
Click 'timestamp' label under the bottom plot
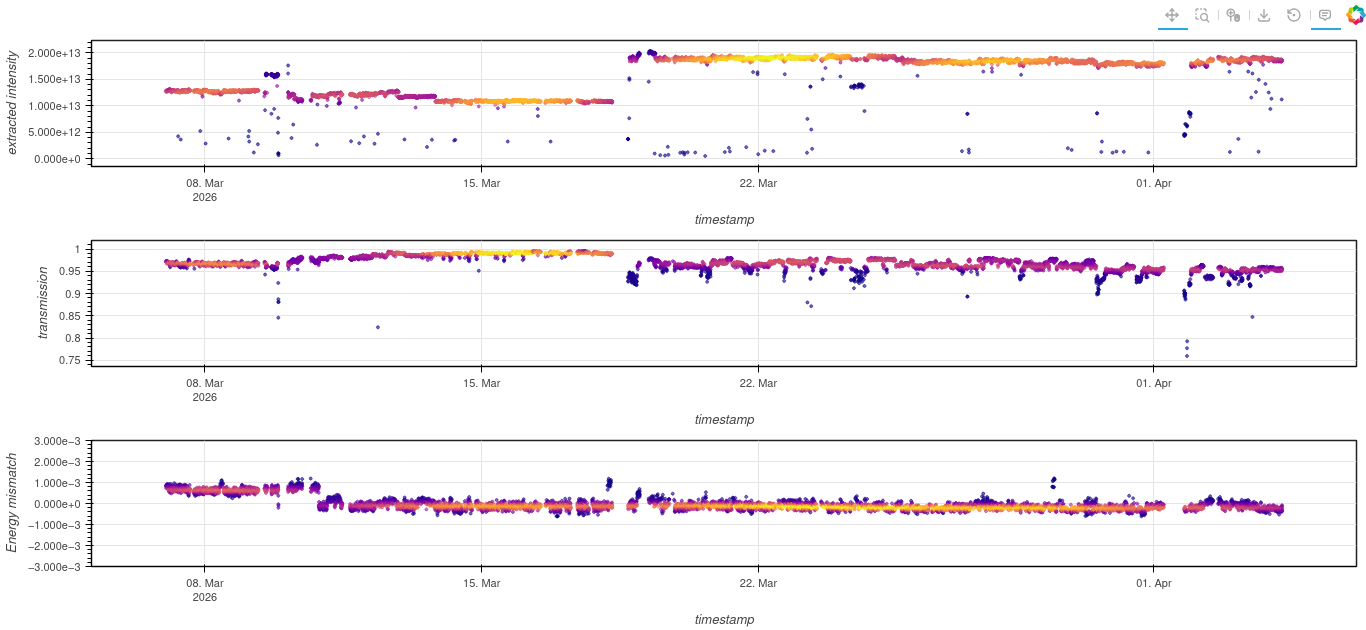pos(724,619)
